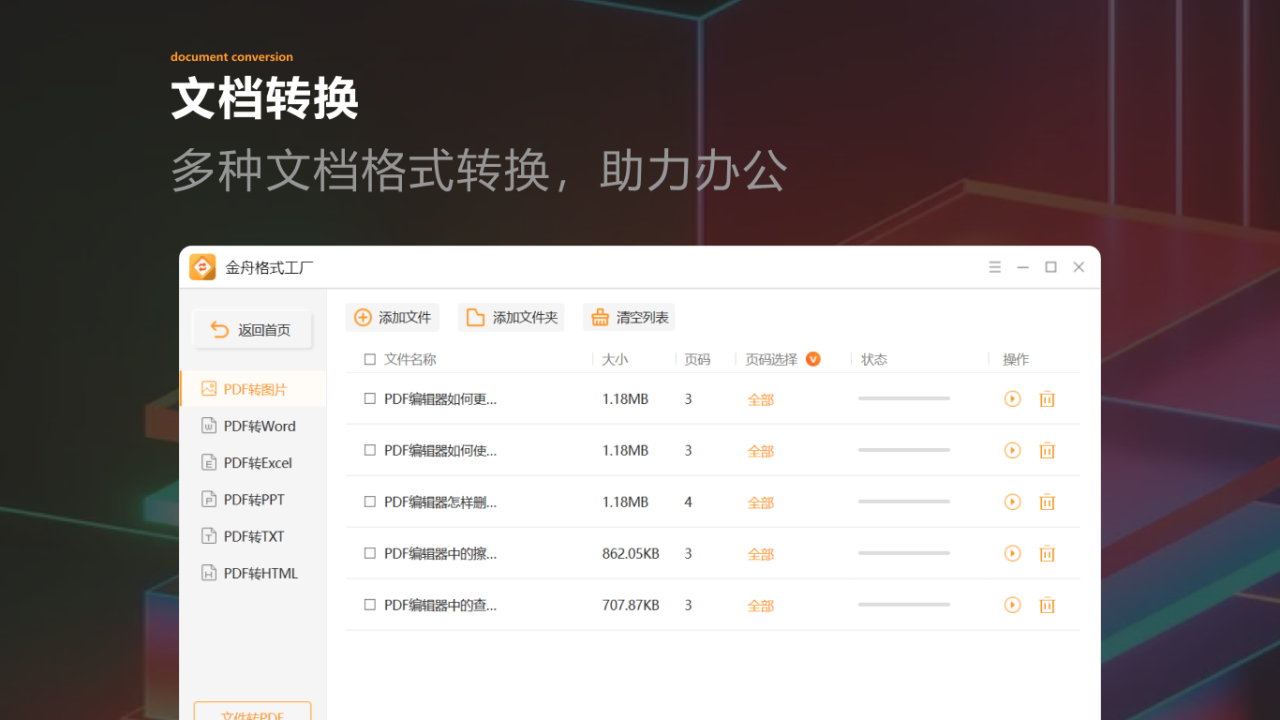Remove PDF编辑器中的擦 with its trash icon
Image resolution: width=1280 pixels, height=720 pixels.
(1047, 553)
